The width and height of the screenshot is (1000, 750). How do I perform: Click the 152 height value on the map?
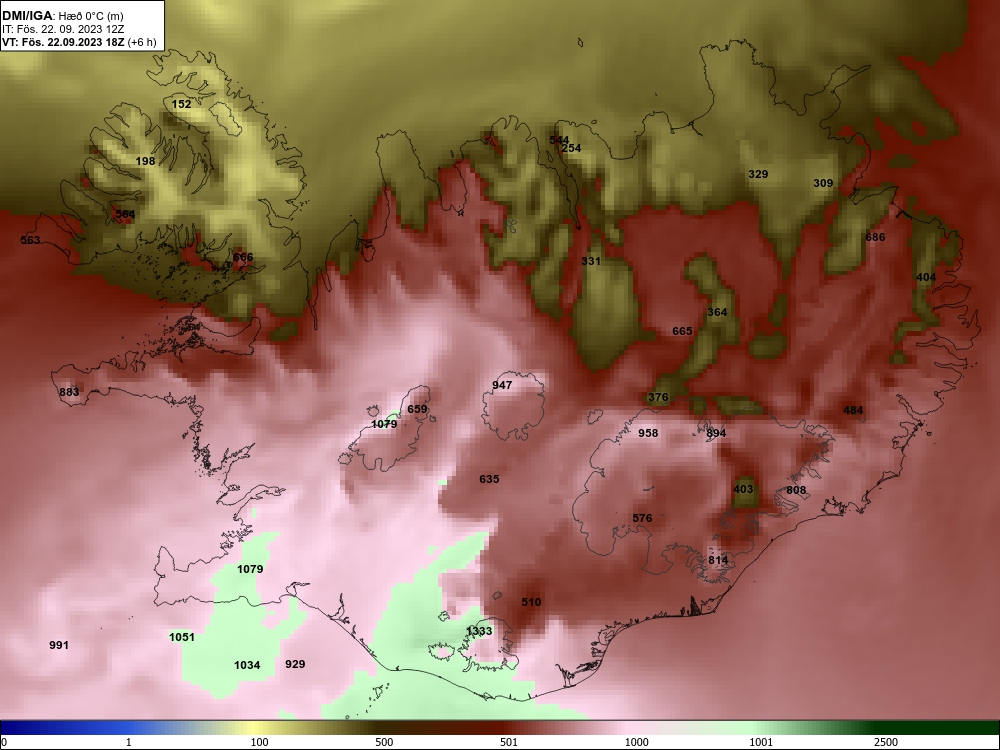(182, 104)
